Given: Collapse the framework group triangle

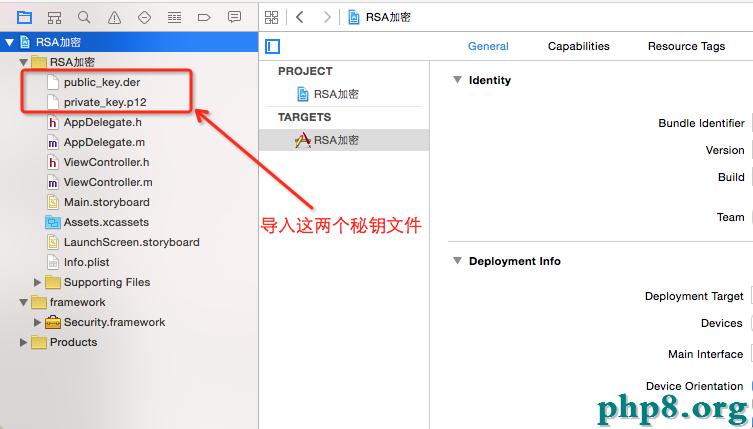Looking at the screenshot, I should [24, 303].
